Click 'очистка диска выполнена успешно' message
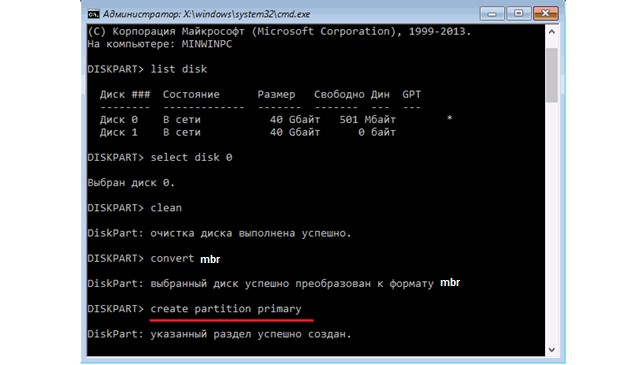Image resolution: width=638 pixels, height=365 pixels. click(x=251, y=234)
